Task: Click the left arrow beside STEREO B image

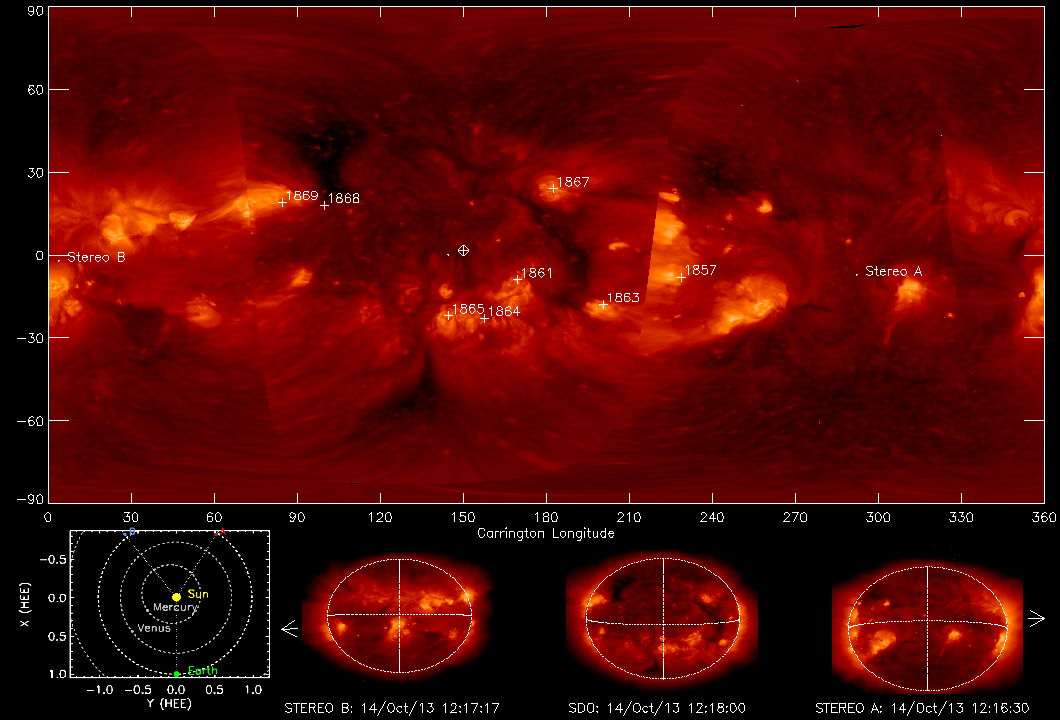Action: [x=290, y=629]
